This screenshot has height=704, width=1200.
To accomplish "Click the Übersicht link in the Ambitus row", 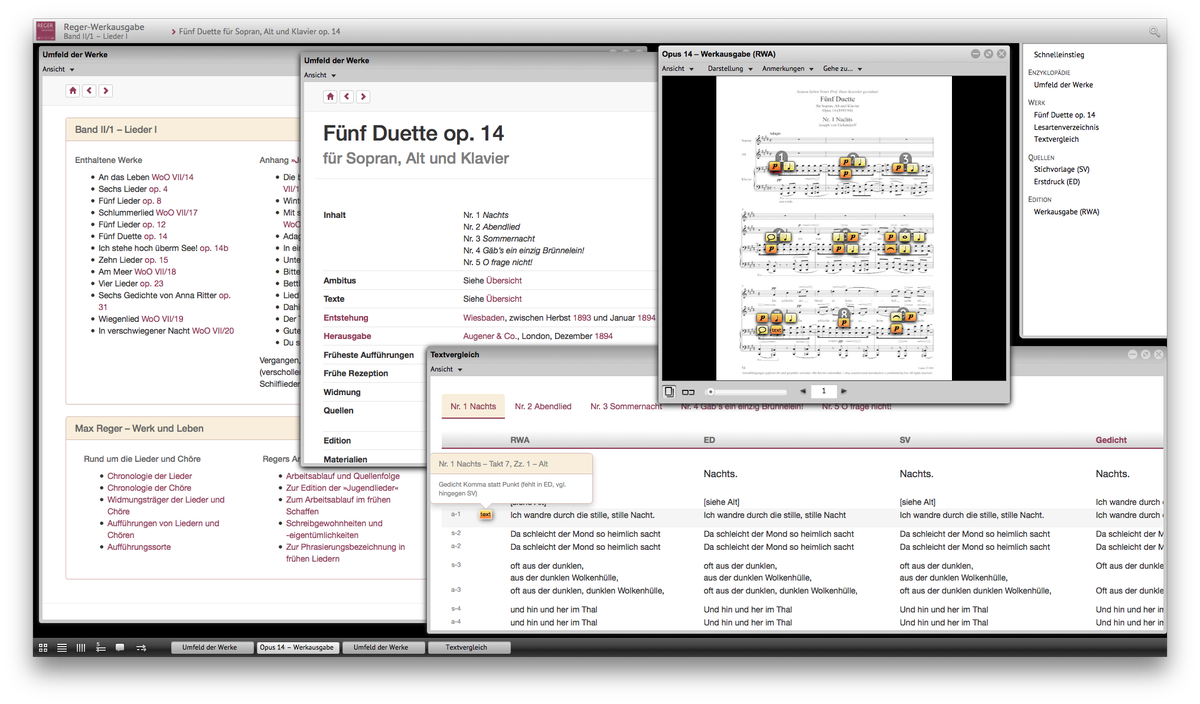I will coord(504,280).
